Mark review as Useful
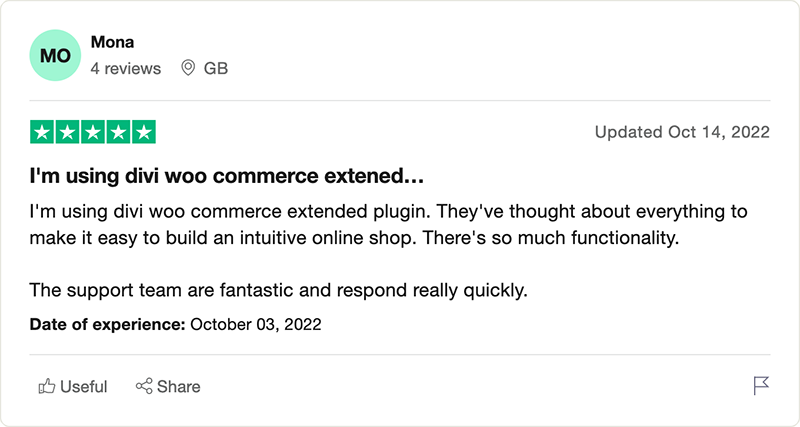The image size is (800, 427). (x=73, y=386)
